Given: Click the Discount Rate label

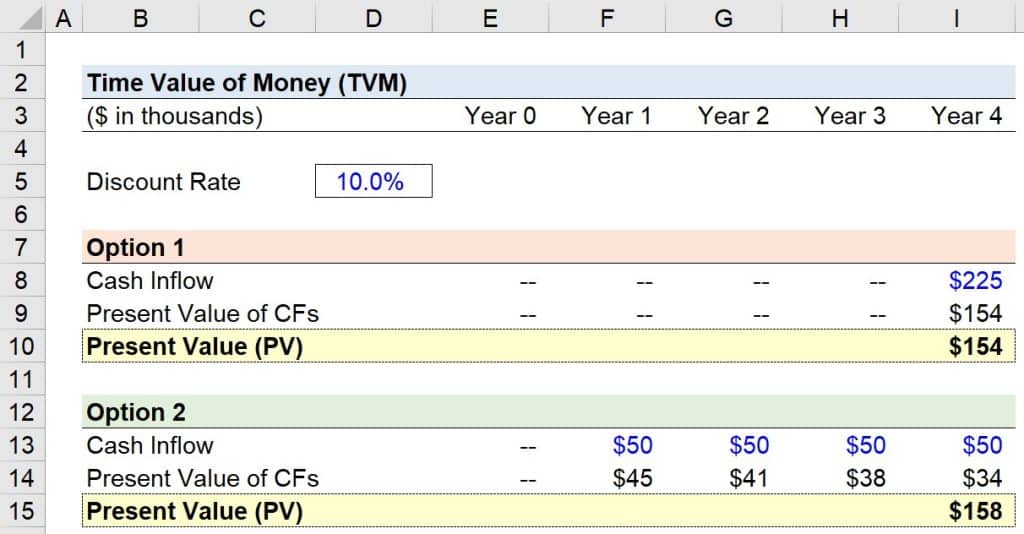Looking at the screenshot, I should tap(163, 181).
